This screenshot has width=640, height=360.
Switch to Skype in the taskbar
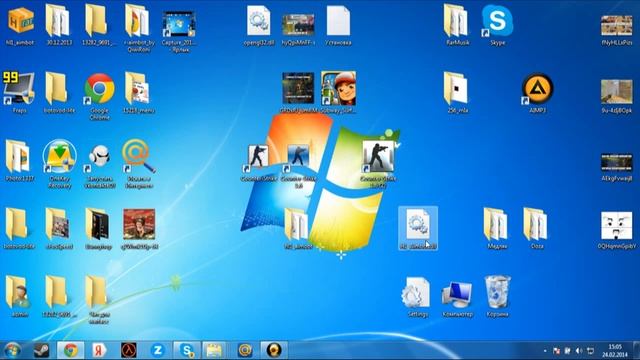click(187, 351)
